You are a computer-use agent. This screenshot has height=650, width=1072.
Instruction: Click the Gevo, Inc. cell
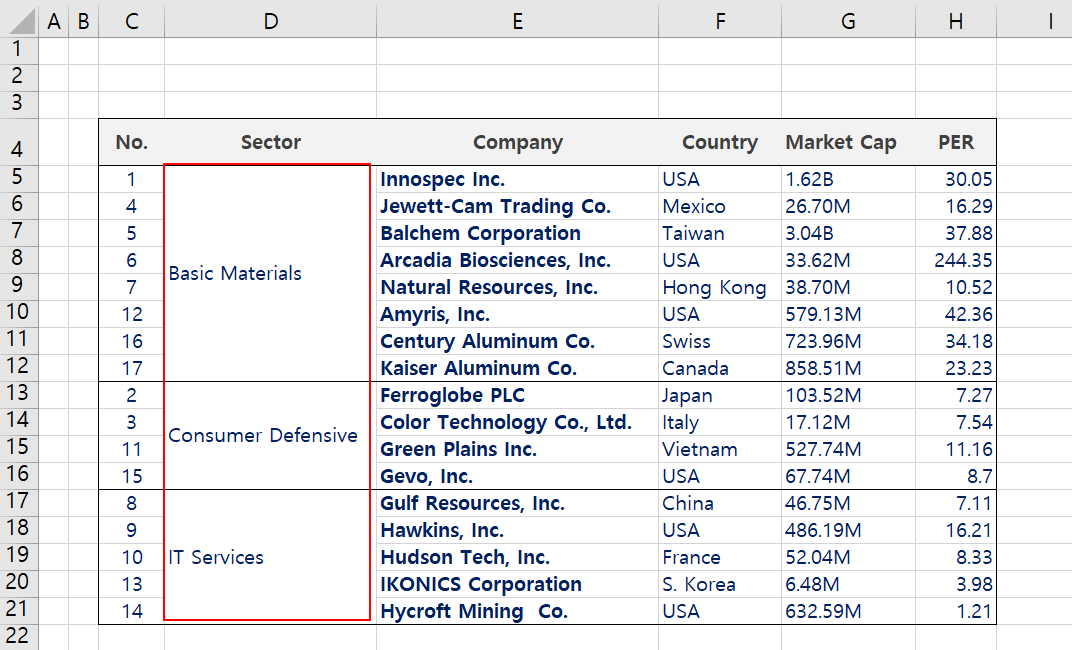518,476
